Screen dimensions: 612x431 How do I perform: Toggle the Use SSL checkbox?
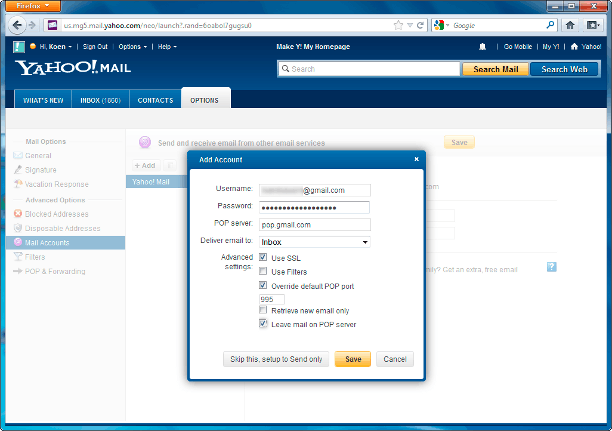(x=263, y=257)
